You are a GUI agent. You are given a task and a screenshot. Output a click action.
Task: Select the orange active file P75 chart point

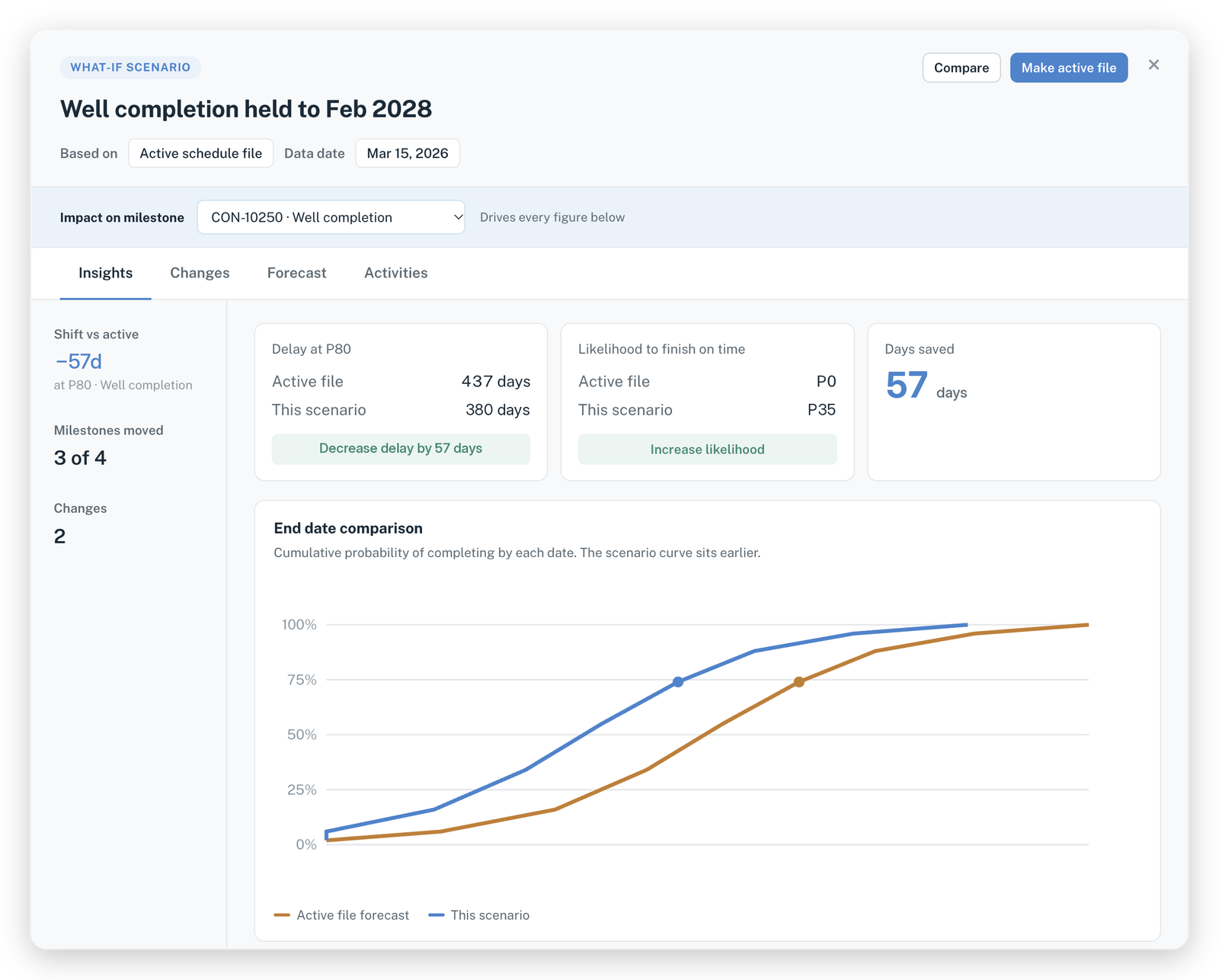click(798, 682)
